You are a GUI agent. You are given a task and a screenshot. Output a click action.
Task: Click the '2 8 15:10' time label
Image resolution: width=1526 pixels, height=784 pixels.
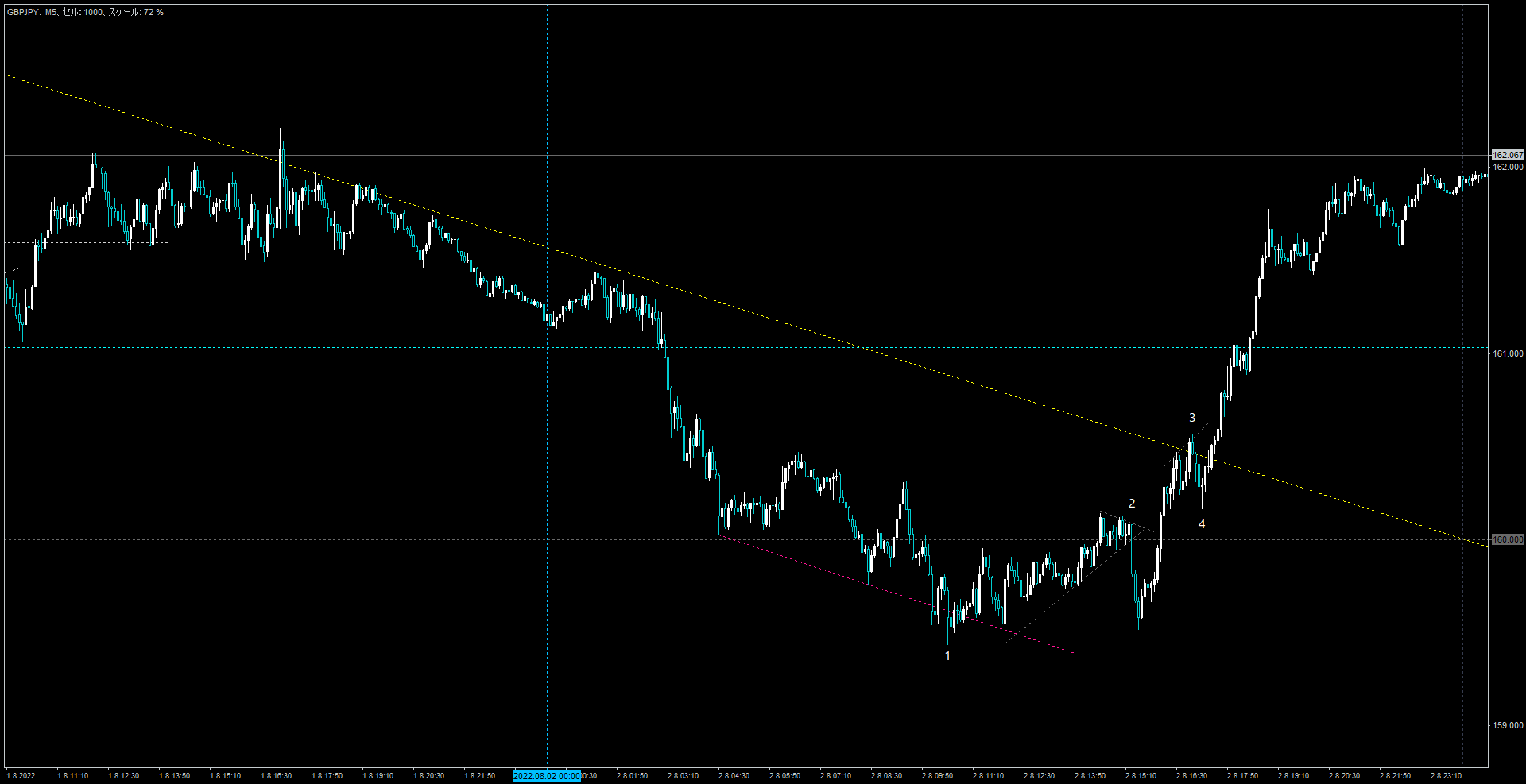click(1141, 776)
